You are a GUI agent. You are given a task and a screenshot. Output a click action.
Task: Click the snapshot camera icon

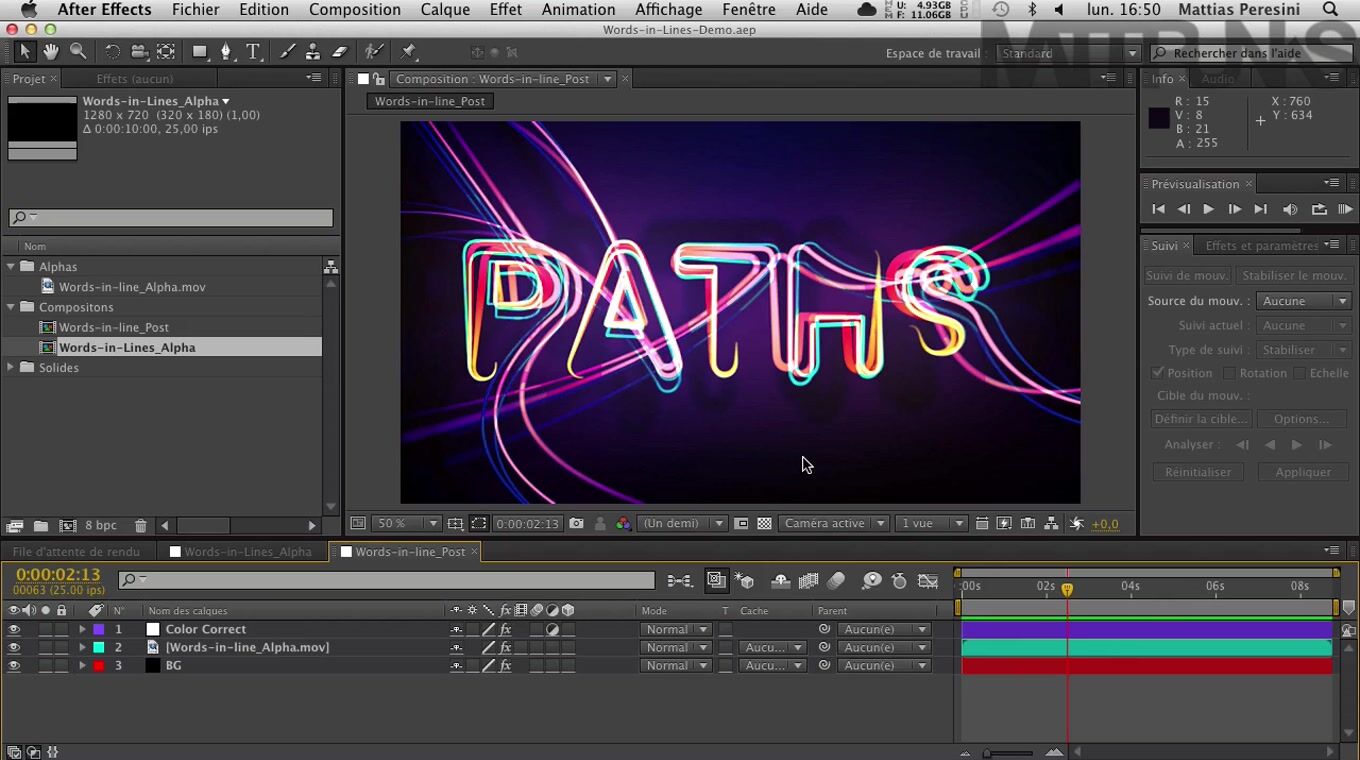576,523
